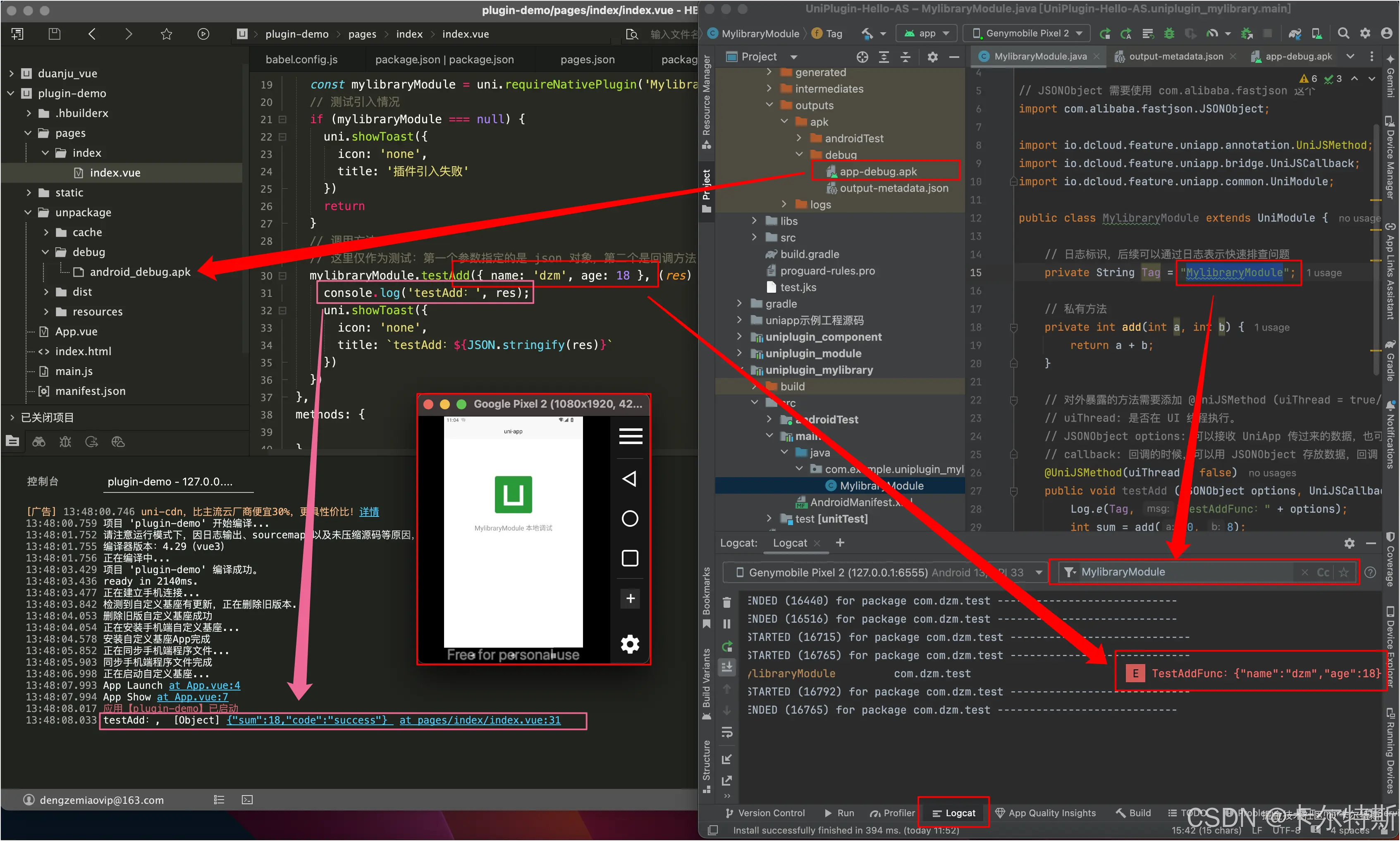Screen dimensions: 1400x841
Task: Toggle Resource Manager tool window
Action: 706,102
